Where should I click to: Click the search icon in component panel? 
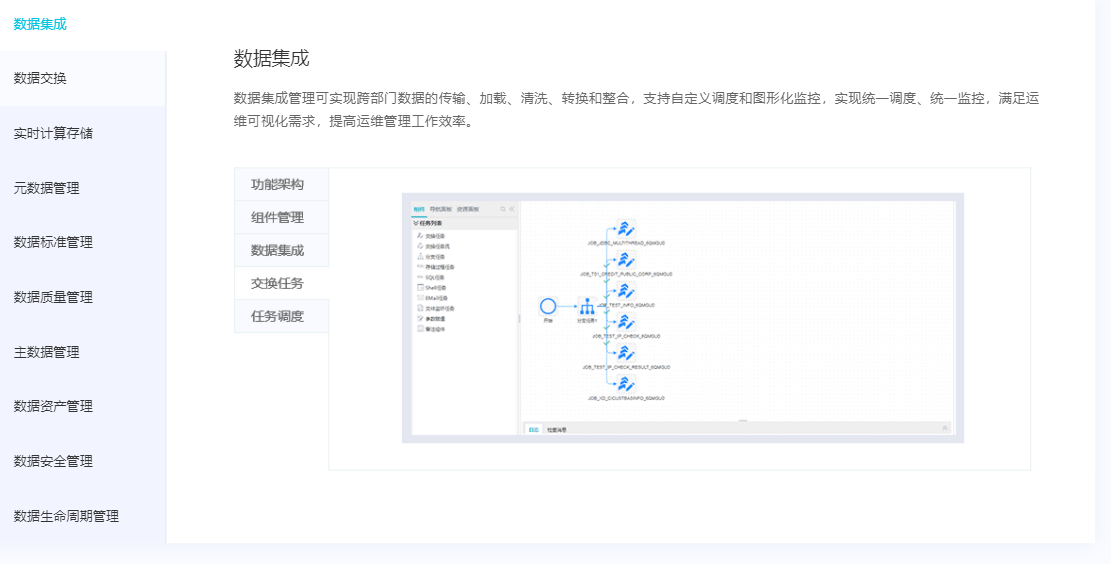[x=503, y=209]
